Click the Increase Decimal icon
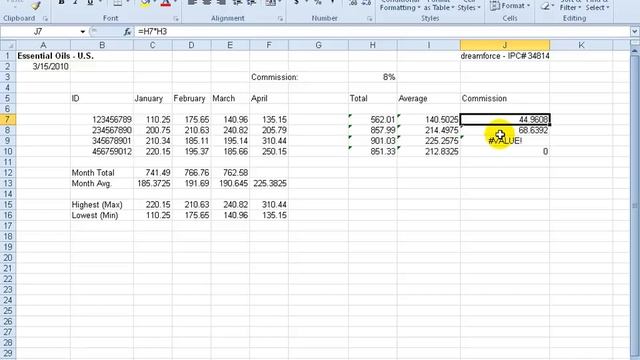 coord(354,3)
